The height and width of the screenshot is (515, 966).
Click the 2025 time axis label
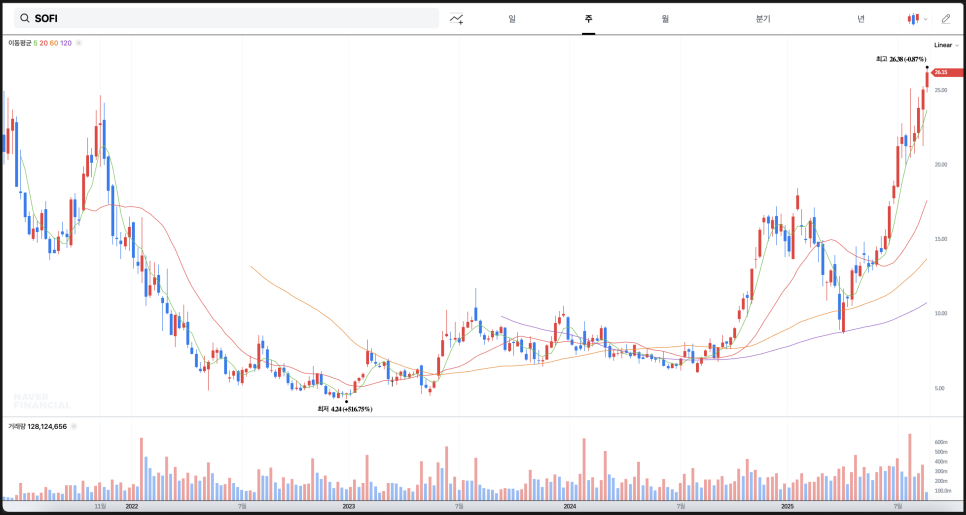[787, 506]
